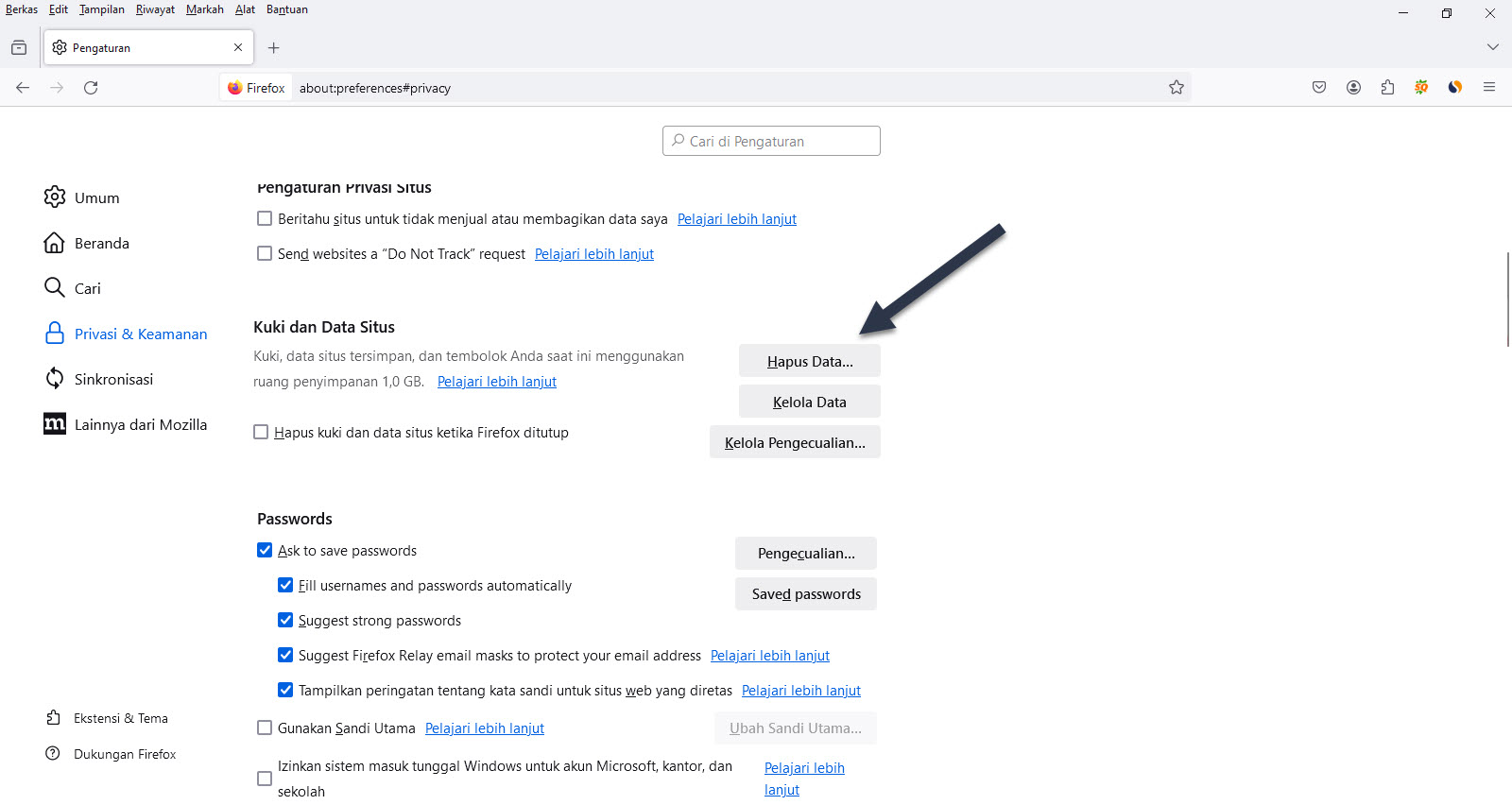Click the "Hapus Data..." button
The width and height of the screenshot is (1512, 805).
pos(809,361)
